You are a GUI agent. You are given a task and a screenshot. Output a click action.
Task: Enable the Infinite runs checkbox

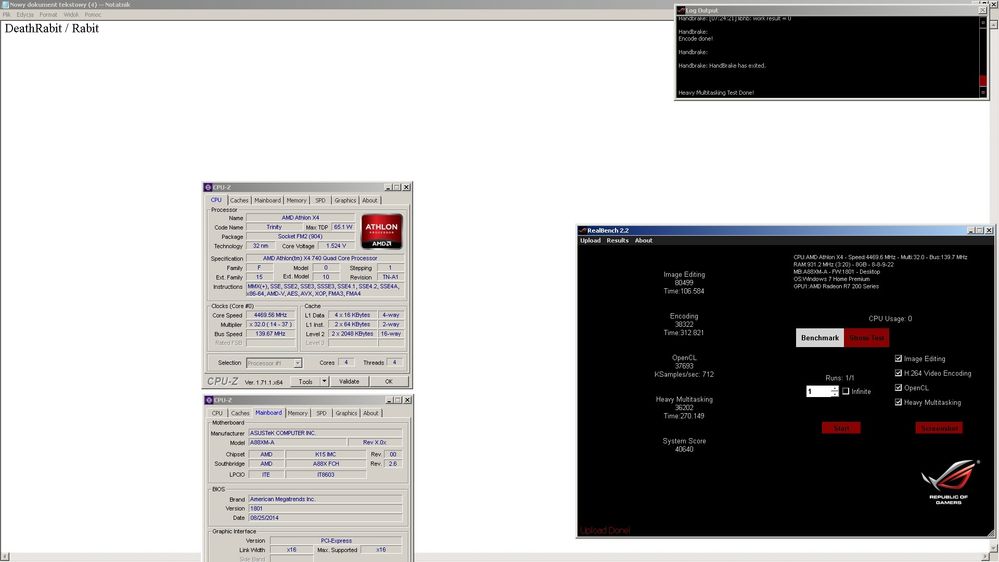[x=846, y=391]
